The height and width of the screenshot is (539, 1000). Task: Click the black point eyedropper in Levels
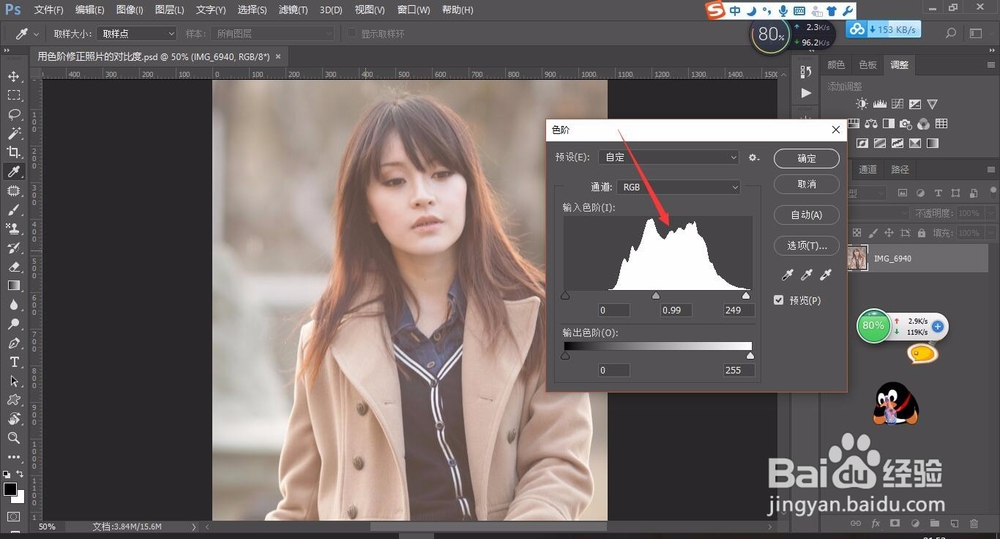788,275
